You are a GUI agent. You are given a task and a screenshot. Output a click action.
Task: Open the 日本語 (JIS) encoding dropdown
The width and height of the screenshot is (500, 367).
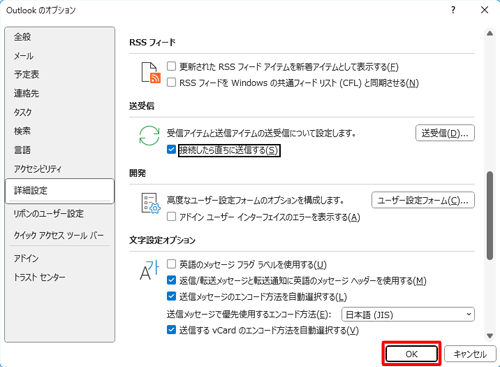click(x=408, y=314)
